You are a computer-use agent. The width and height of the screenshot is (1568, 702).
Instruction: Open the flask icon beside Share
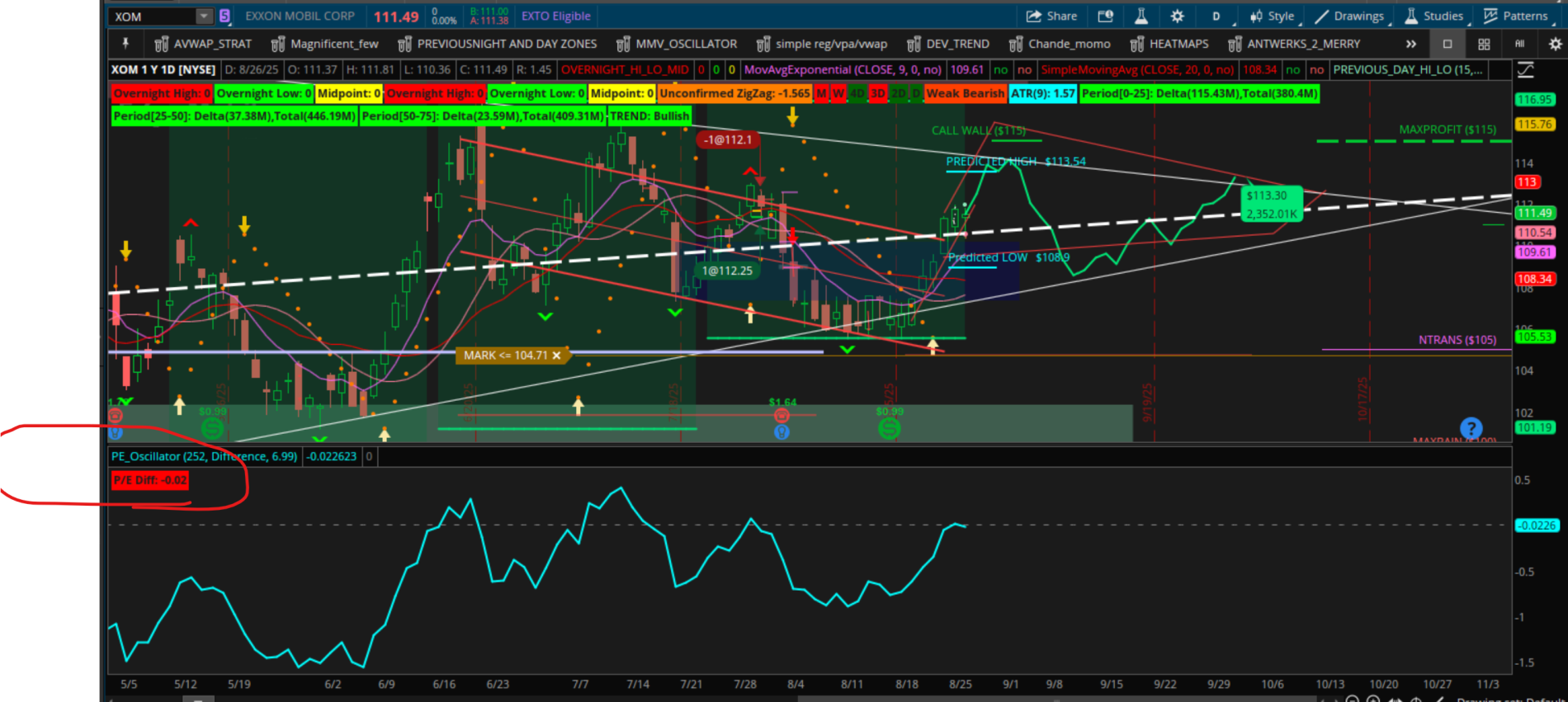click(1141, 16)
